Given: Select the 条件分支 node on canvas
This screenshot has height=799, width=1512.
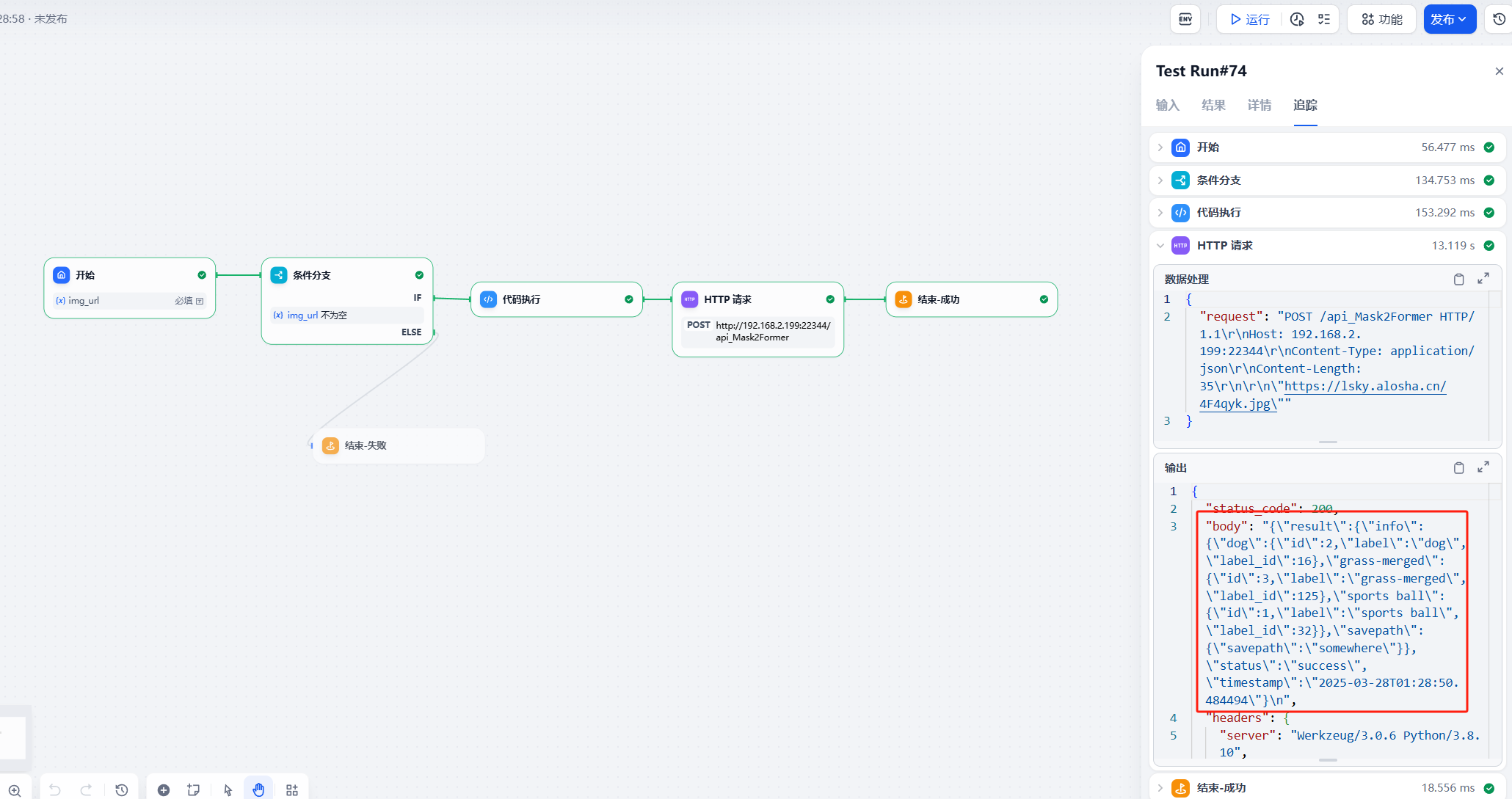Looking at the screenshot, I should 347,301.
